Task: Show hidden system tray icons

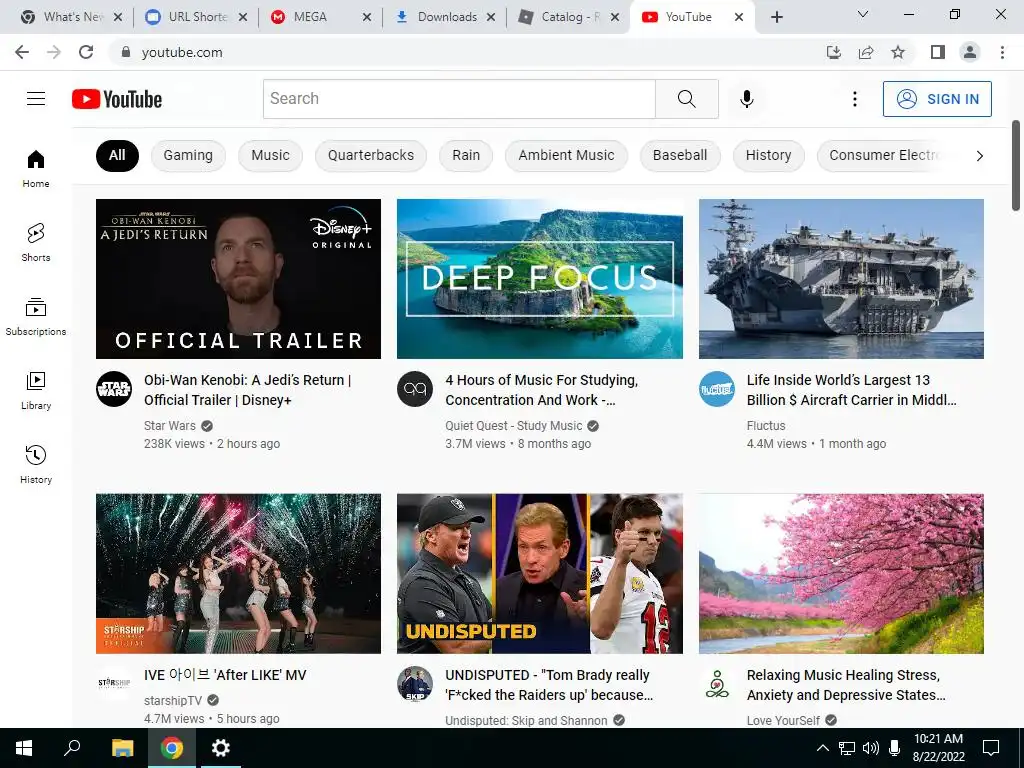Action: tap(823, 748)
